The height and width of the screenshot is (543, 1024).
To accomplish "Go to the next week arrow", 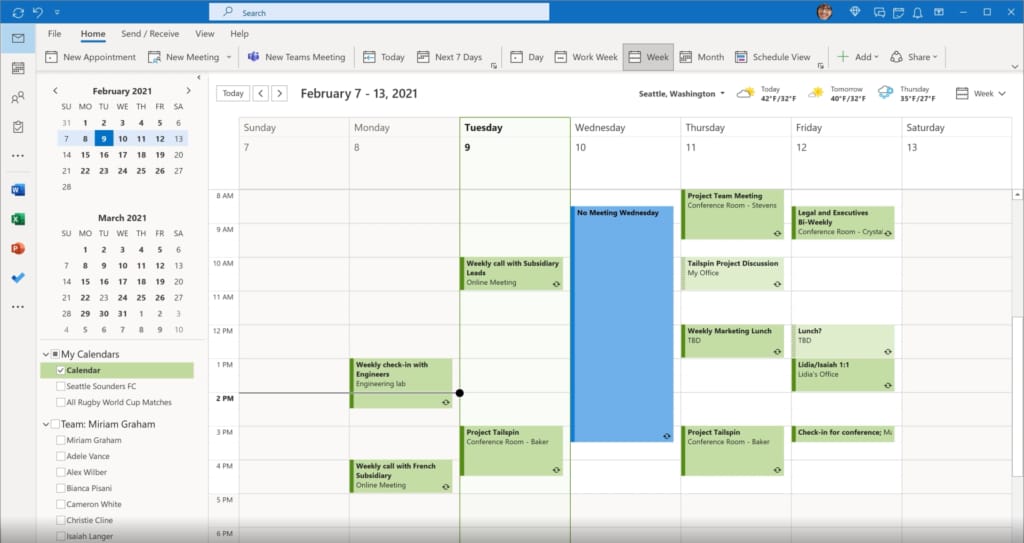I will pyautogui.click(x=280, y=93).
